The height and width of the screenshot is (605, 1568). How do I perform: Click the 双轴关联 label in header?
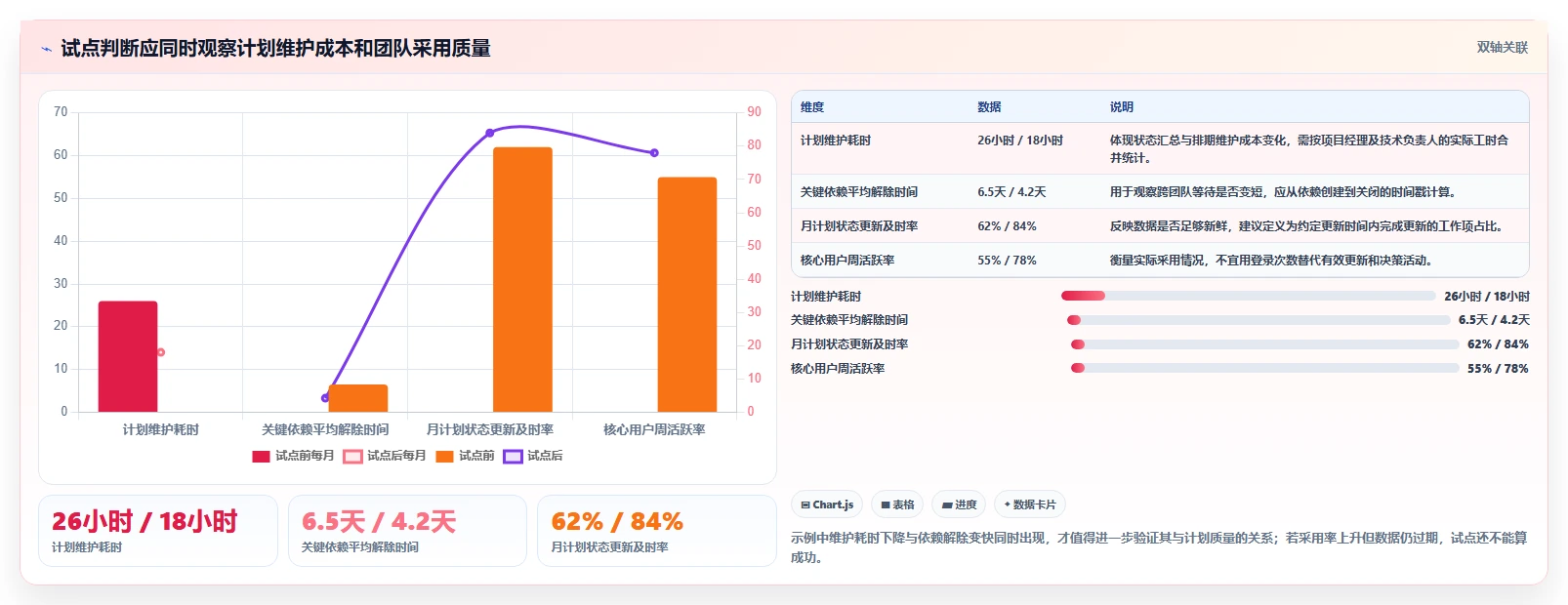[x=1502, y=47]
